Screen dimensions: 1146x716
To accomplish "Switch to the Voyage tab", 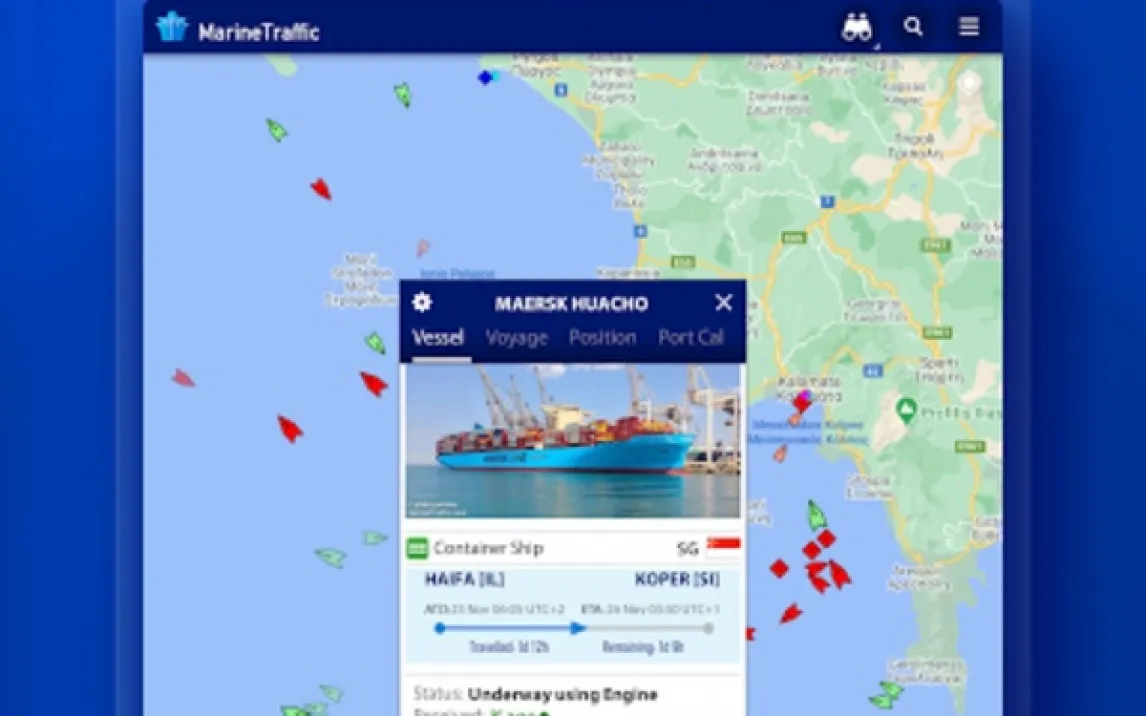I will [x=517, y=338].
